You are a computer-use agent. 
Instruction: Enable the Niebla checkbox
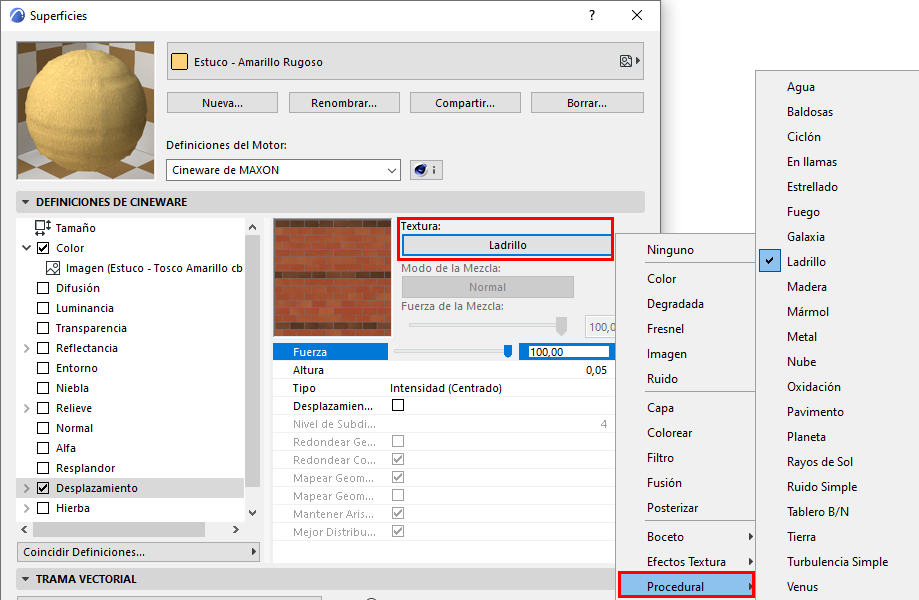pyautogui.click(x=43, y=388)
